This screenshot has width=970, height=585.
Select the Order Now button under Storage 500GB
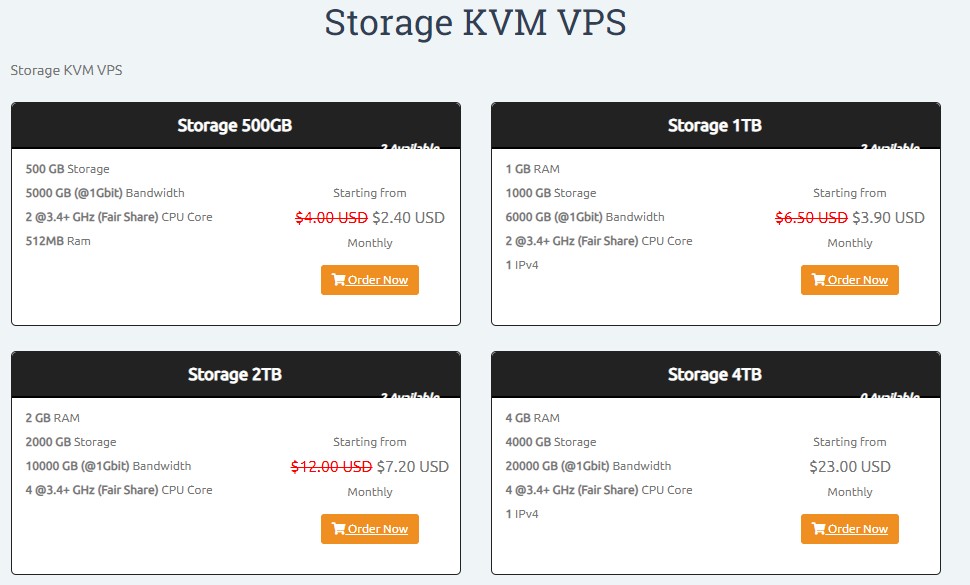point(370,280)
